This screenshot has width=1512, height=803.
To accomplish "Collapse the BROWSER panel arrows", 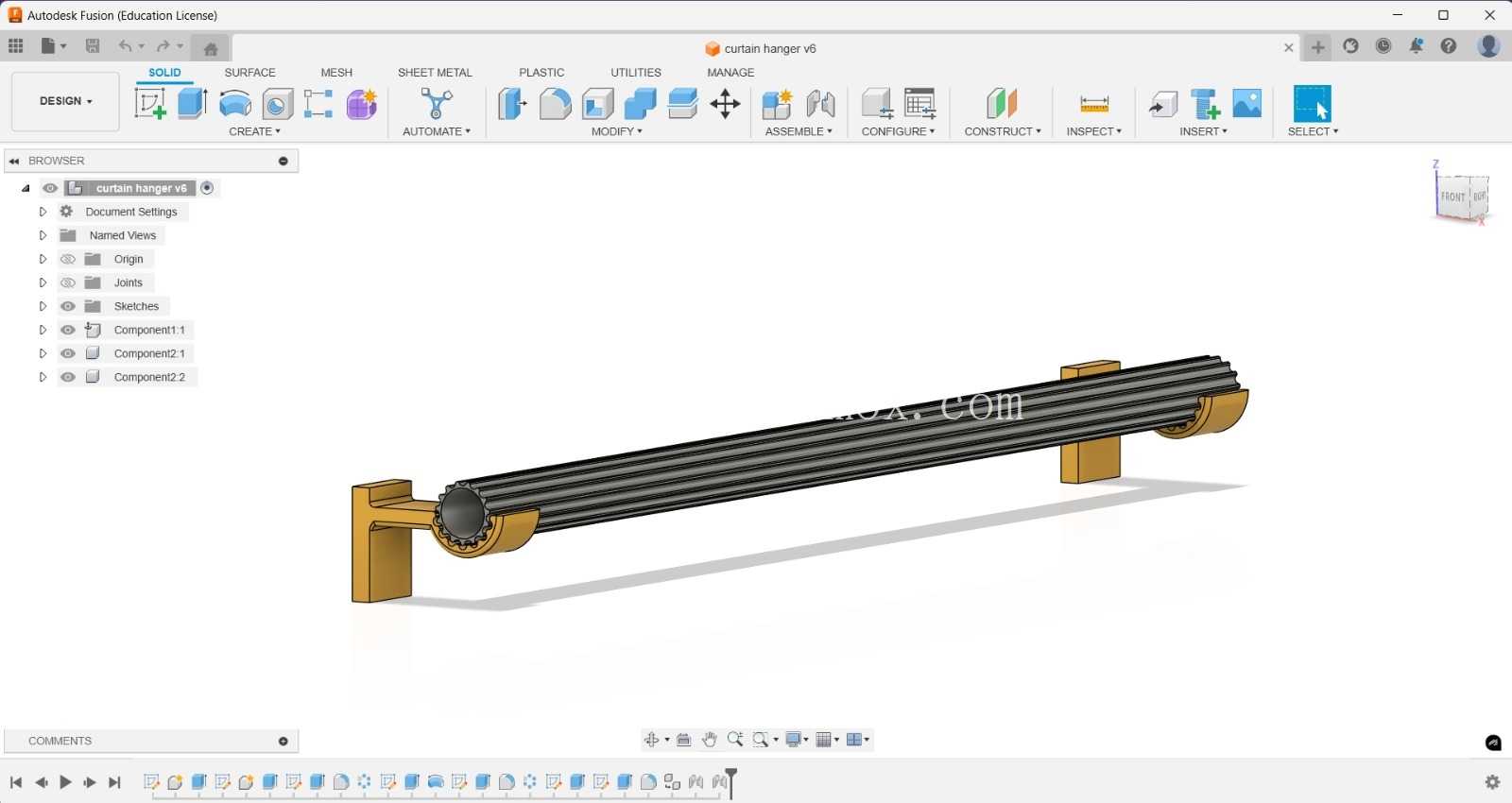I will pos(14,161).
